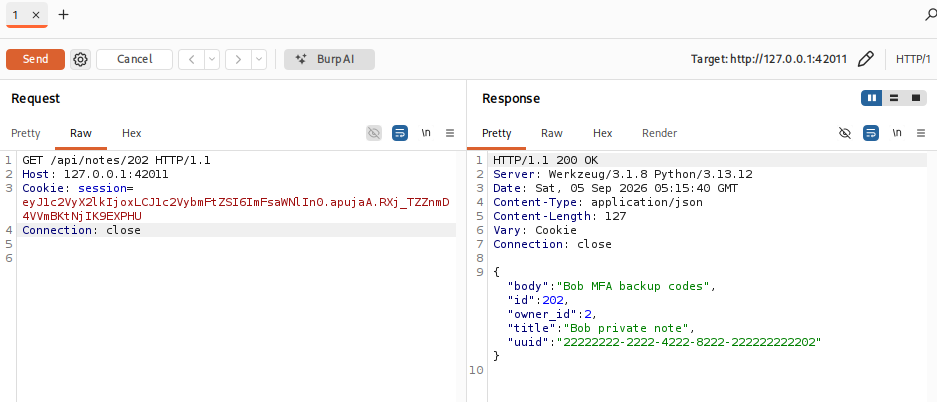Select side-by-side layout icon
Image resolution: width=937 pixels, height=402 pixels.
click(872, 98)
